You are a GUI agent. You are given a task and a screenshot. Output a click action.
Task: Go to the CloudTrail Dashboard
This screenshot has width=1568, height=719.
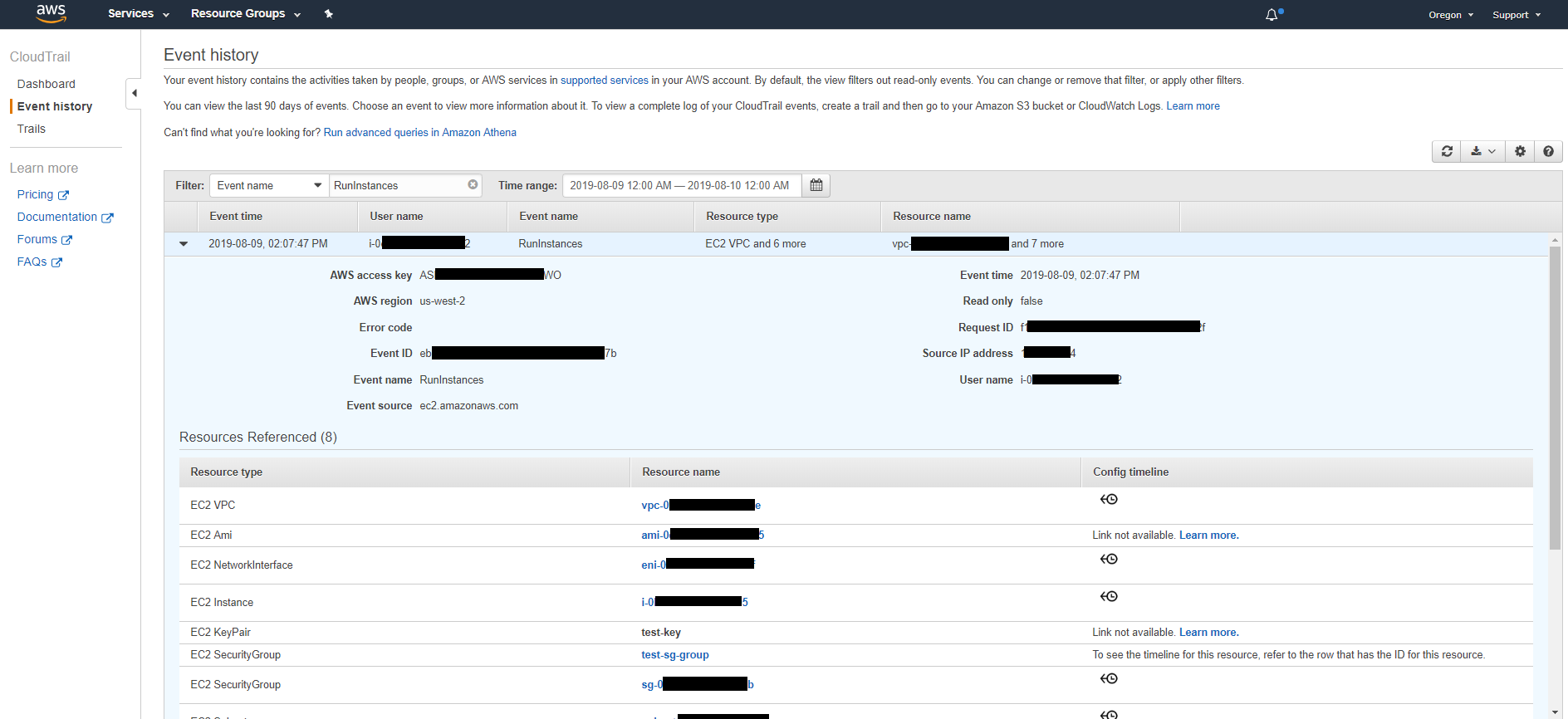(47, 84)
